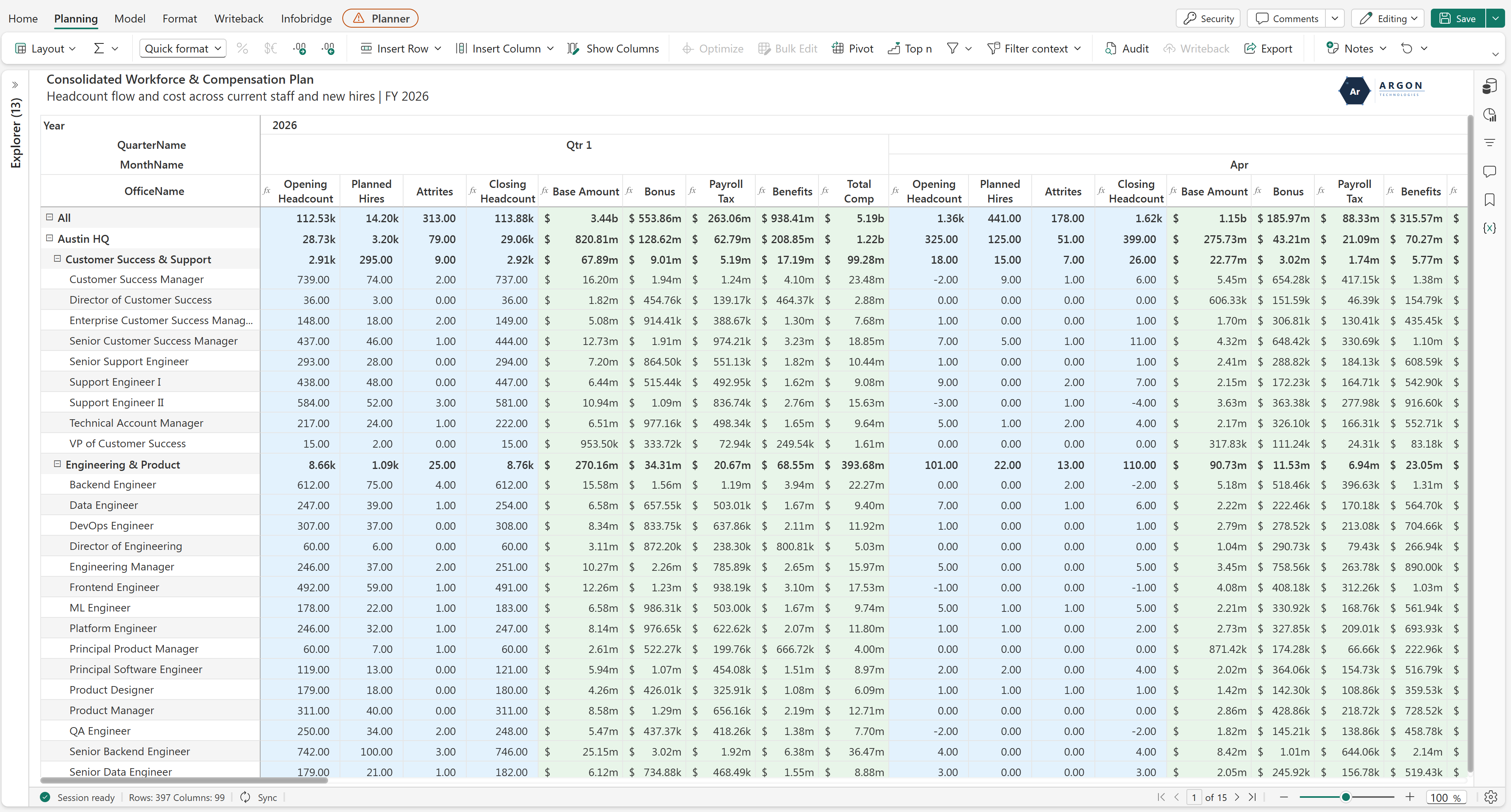1511x812 pixels.
Task: Click the Show Columns button
Action: [613, 49]
